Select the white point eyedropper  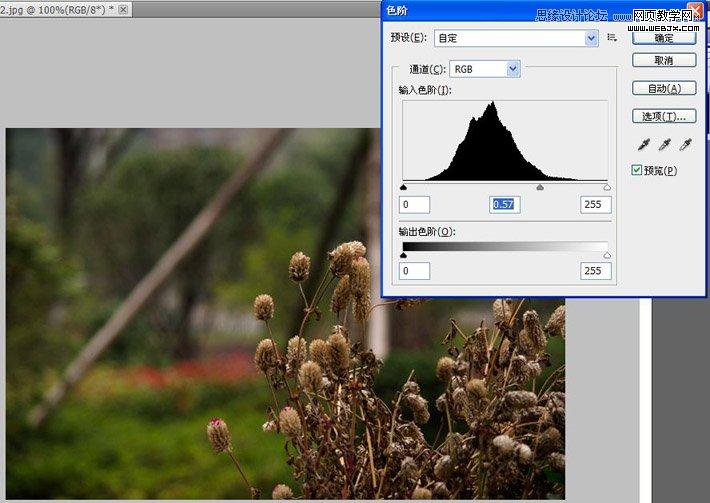click(x=686, y=145)
